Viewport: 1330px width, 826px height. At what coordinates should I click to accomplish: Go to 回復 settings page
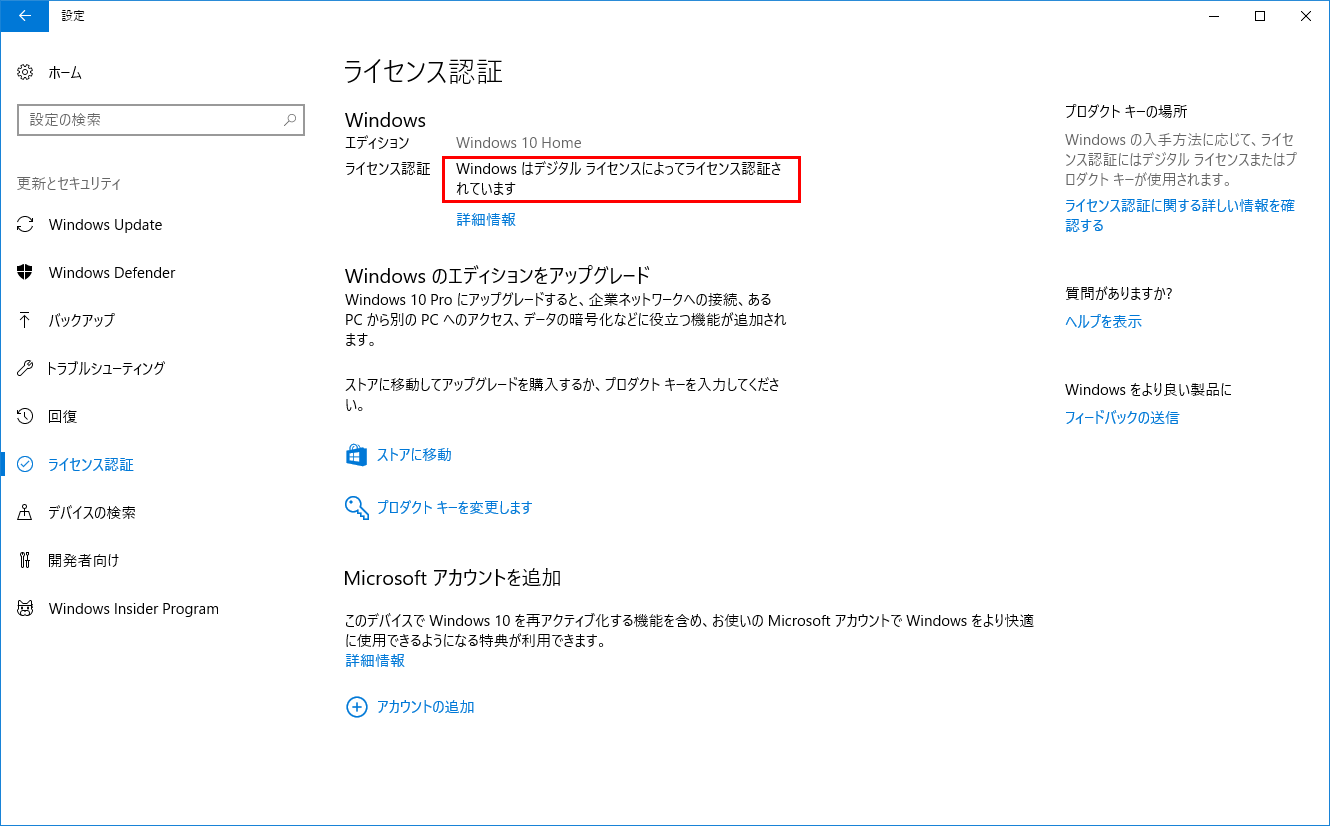[63, 417]
